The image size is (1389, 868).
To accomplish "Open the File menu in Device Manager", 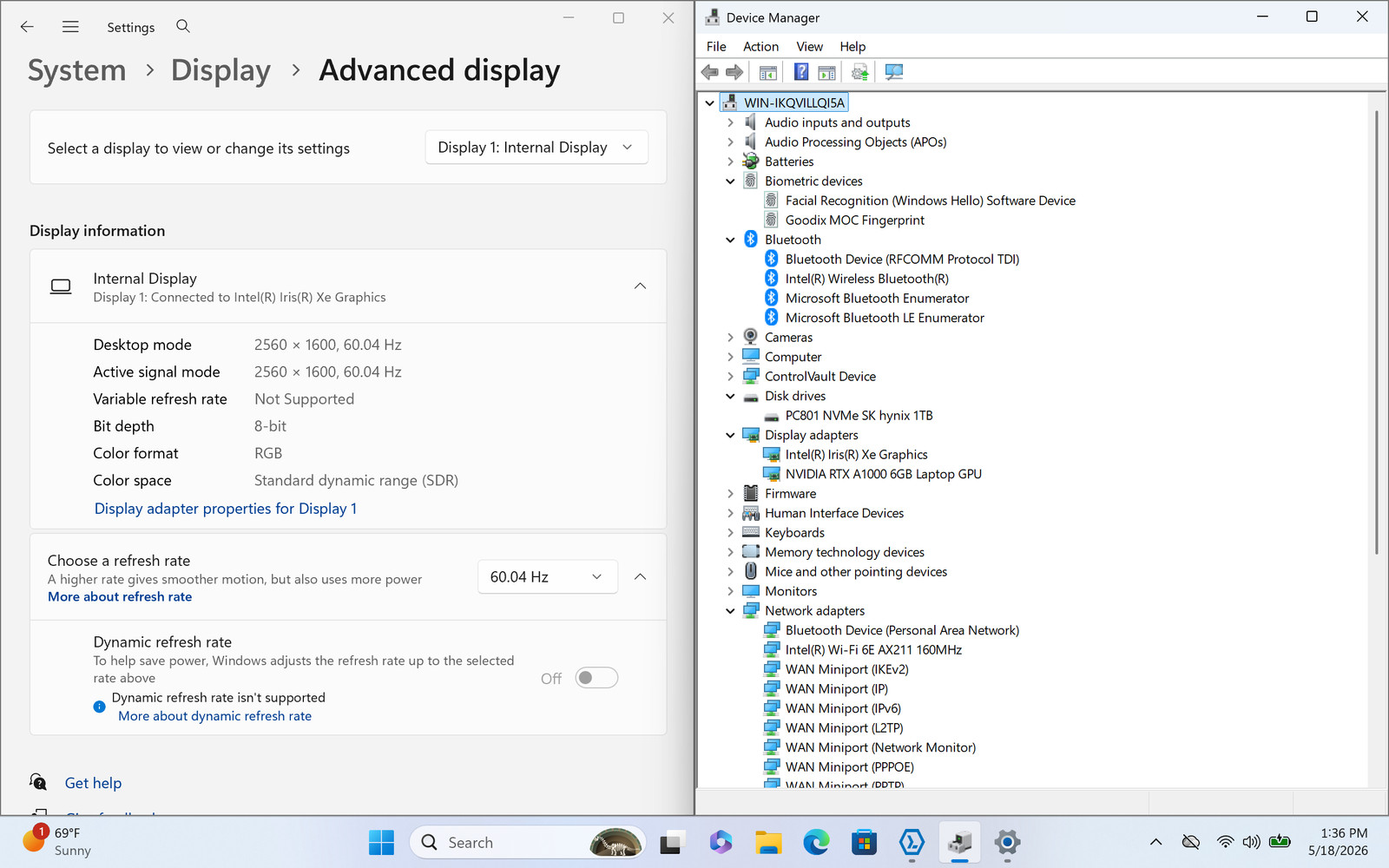I will 716,47.
